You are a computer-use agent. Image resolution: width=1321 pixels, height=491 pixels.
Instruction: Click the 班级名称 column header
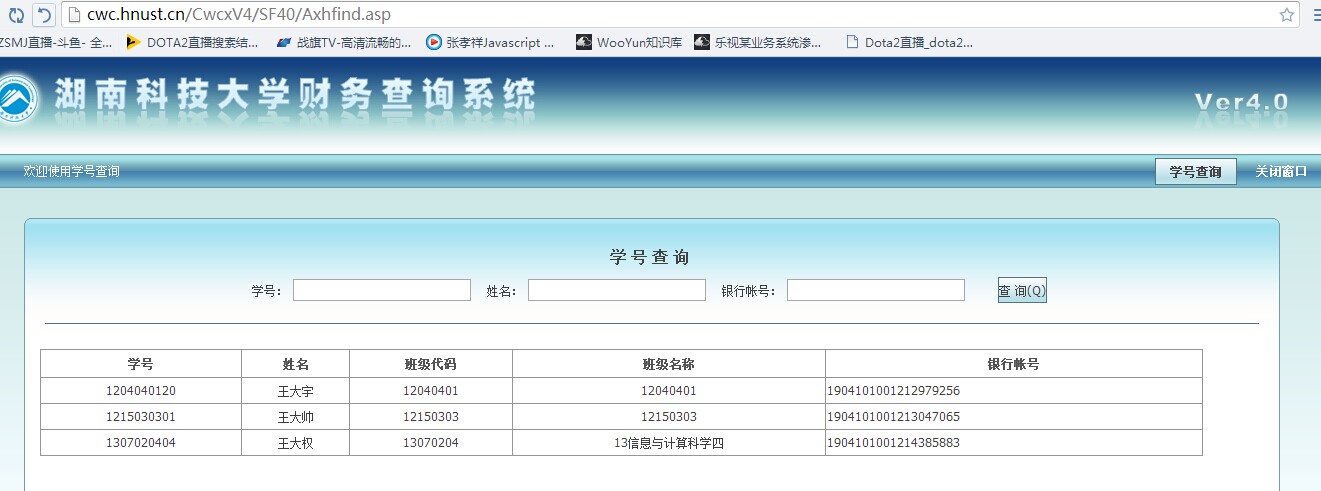tap(669, 364)
